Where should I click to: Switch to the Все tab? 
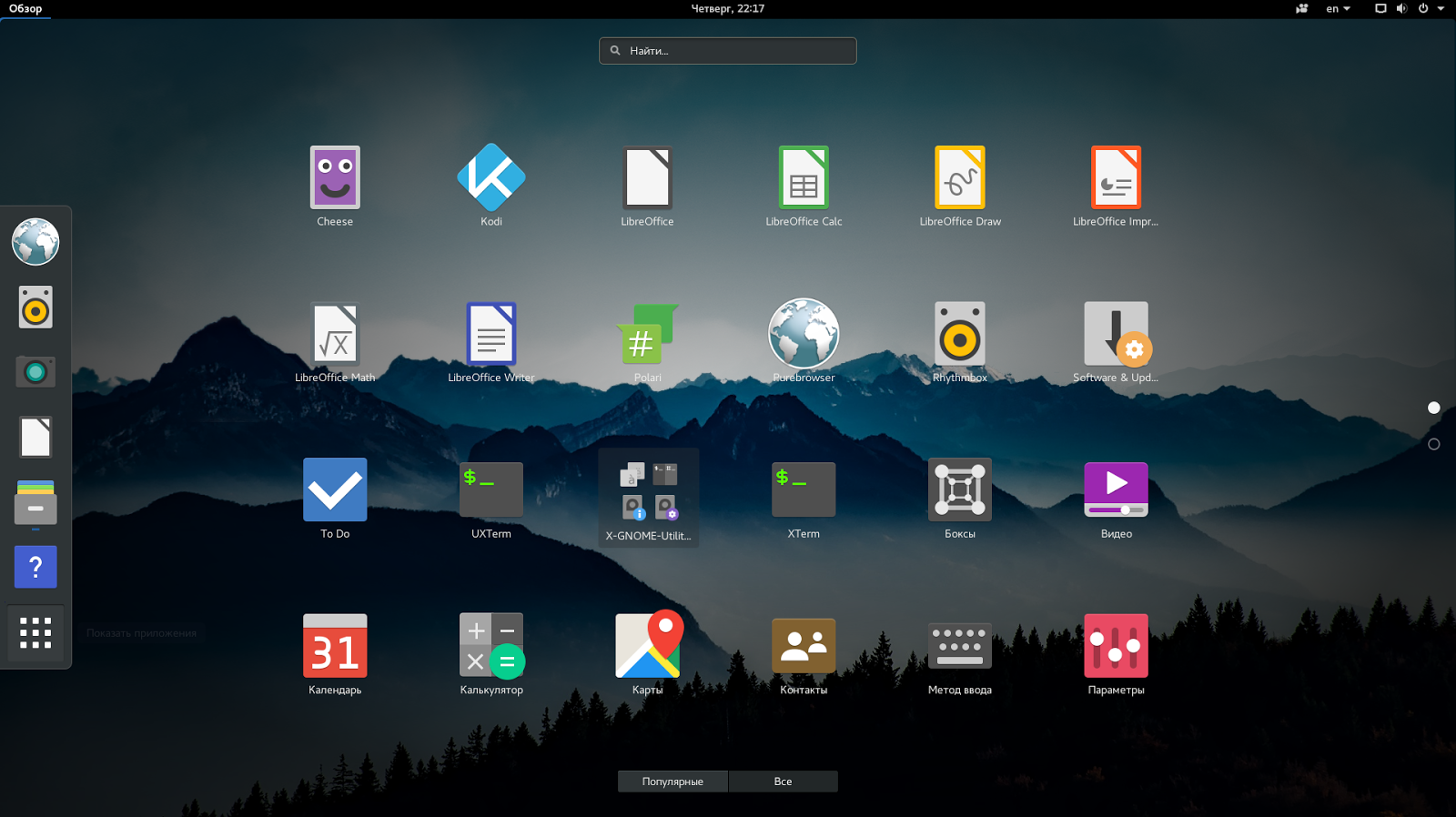(x=783, y=782)
